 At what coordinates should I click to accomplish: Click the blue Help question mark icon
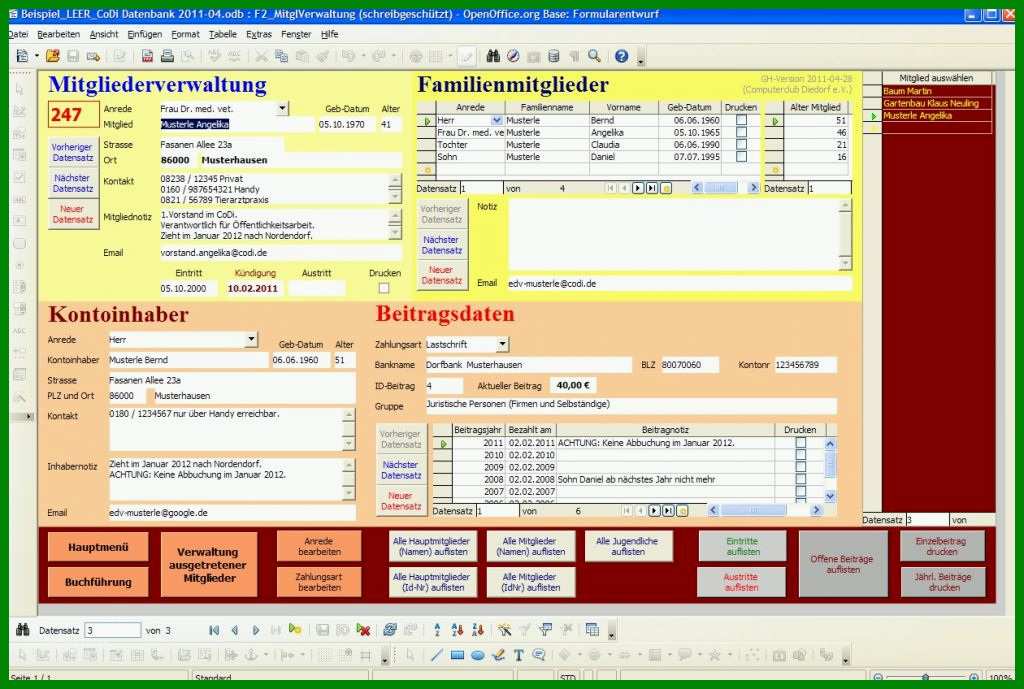tap(621, 57)
